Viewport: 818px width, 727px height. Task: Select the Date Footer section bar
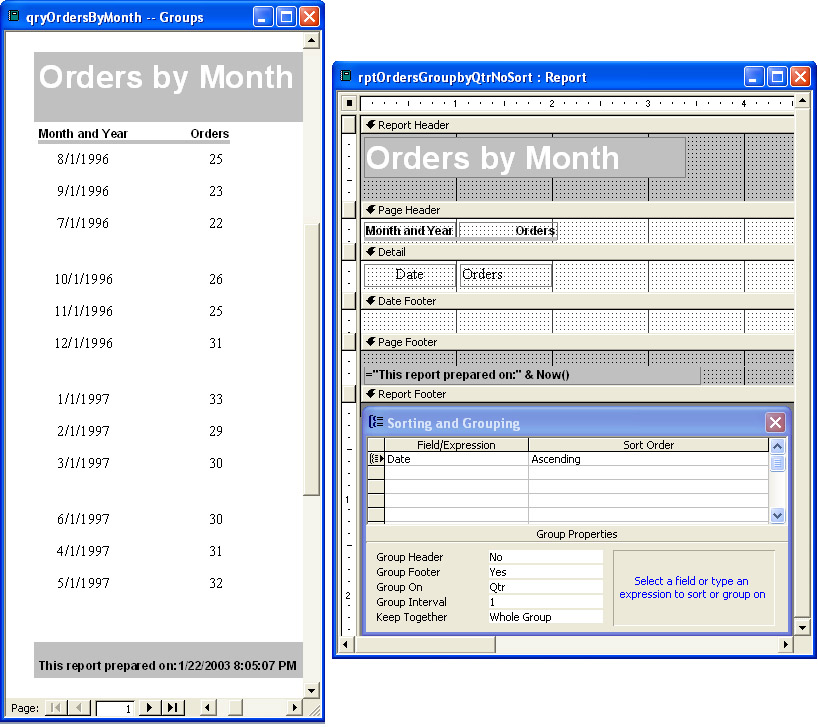(x=578, y=300)
